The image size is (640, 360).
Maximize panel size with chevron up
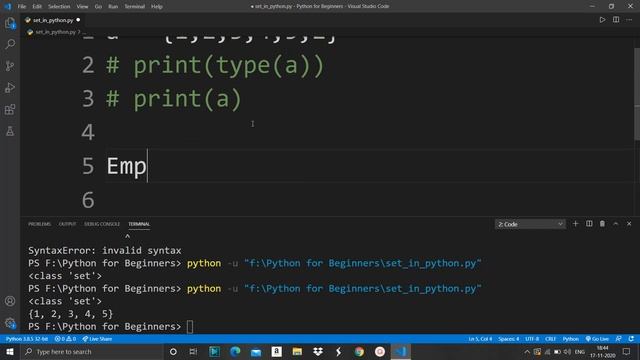click(616, 224)
